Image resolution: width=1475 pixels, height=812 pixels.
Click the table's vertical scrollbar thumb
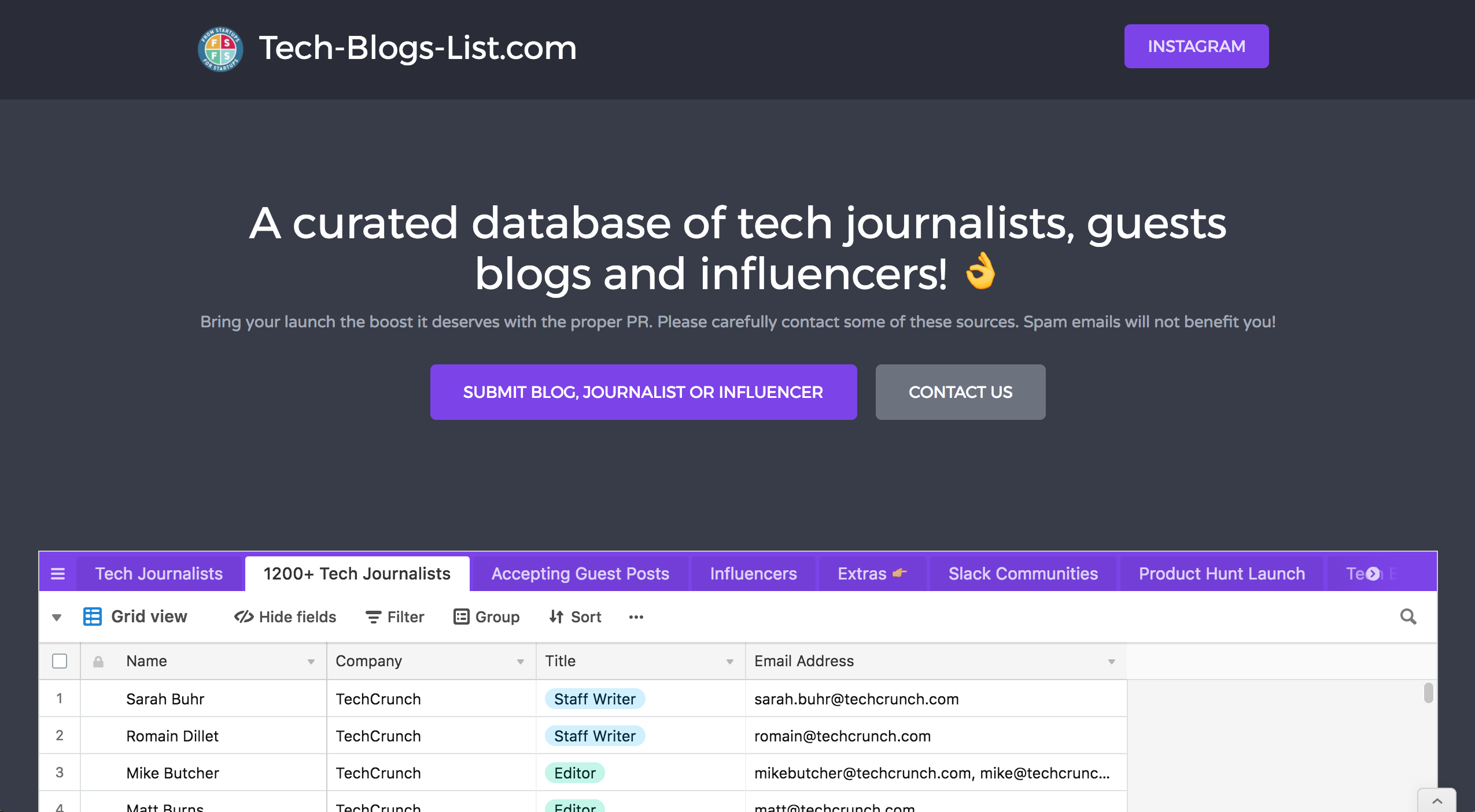[1428, 693]
